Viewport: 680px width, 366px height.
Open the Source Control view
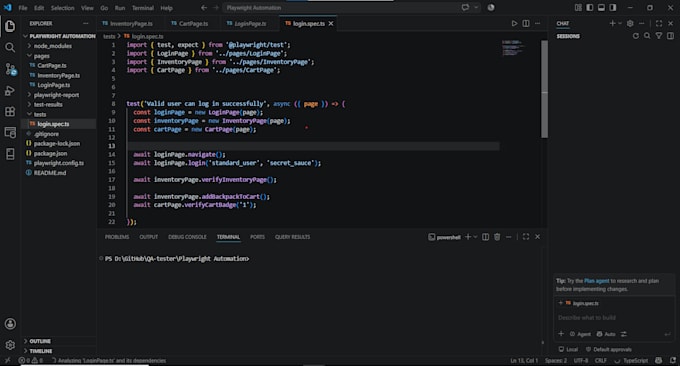point(10,69)
